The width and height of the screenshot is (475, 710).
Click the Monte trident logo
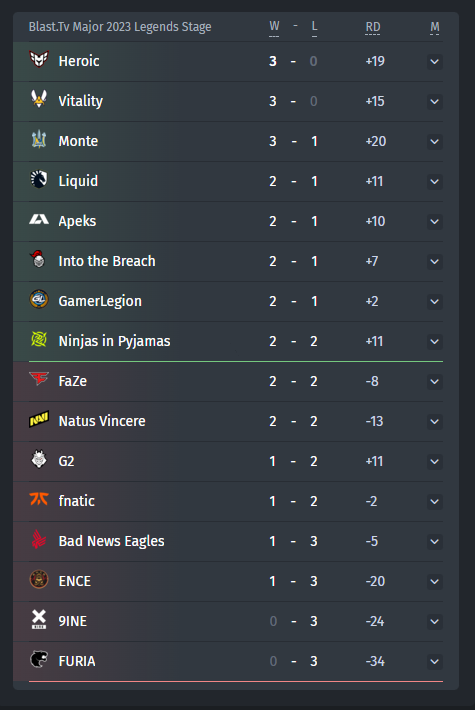39,139
